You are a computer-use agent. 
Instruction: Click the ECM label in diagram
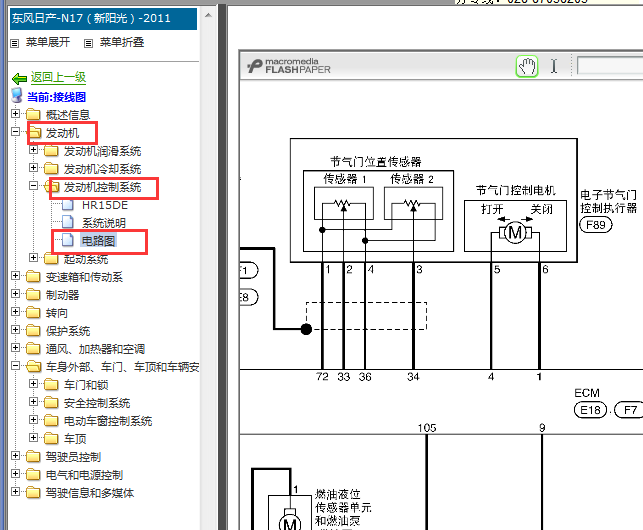pos(587,393)
